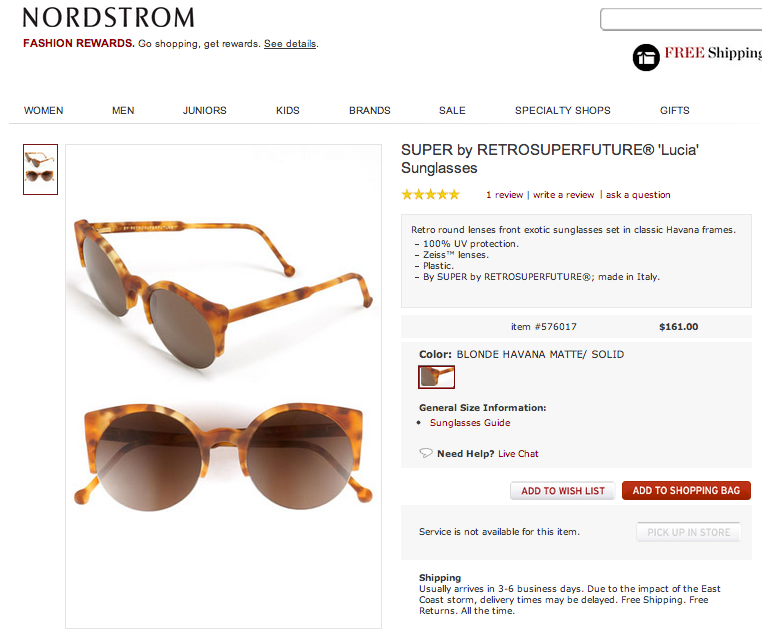This screenshot has width=762, height=629.
Task: Click the Pick Up in Store button
Action: point(689,532)
